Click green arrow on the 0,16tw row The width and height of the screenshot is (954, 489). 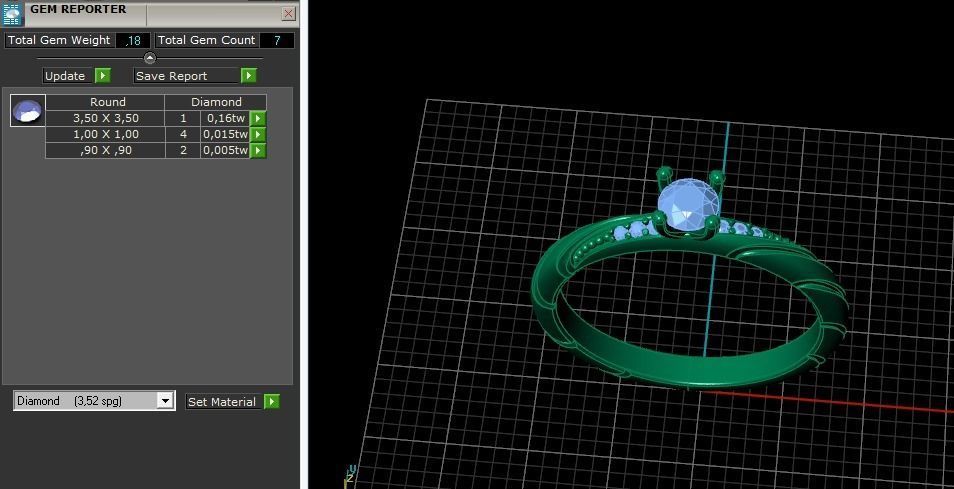coord(259,119)
